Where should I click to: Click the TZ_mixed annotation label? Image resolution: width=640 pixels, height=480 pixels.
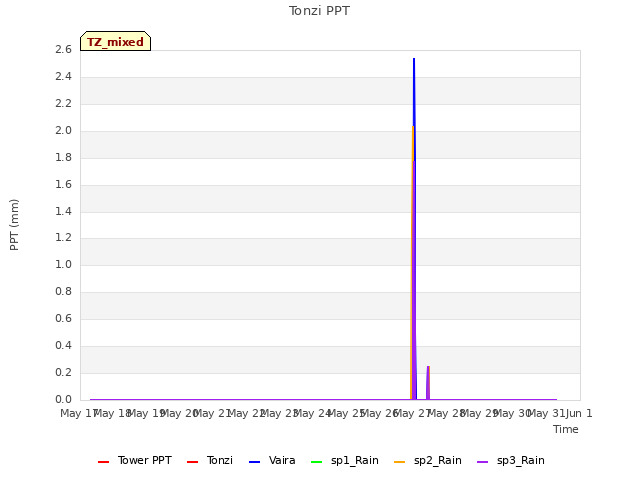[x=116, y=41]
